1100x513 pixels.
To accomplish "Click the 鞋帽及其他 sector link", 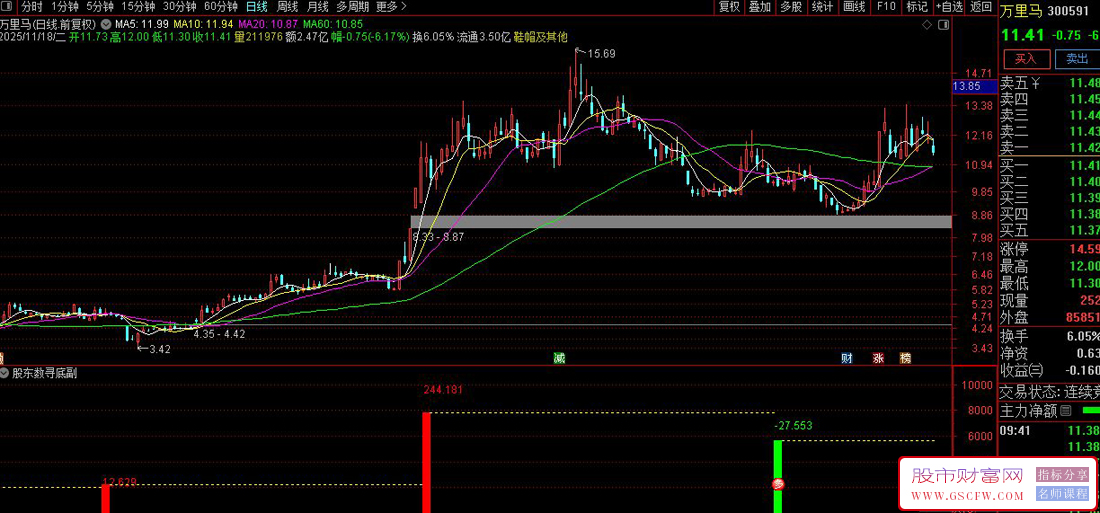I will [541, 36].
